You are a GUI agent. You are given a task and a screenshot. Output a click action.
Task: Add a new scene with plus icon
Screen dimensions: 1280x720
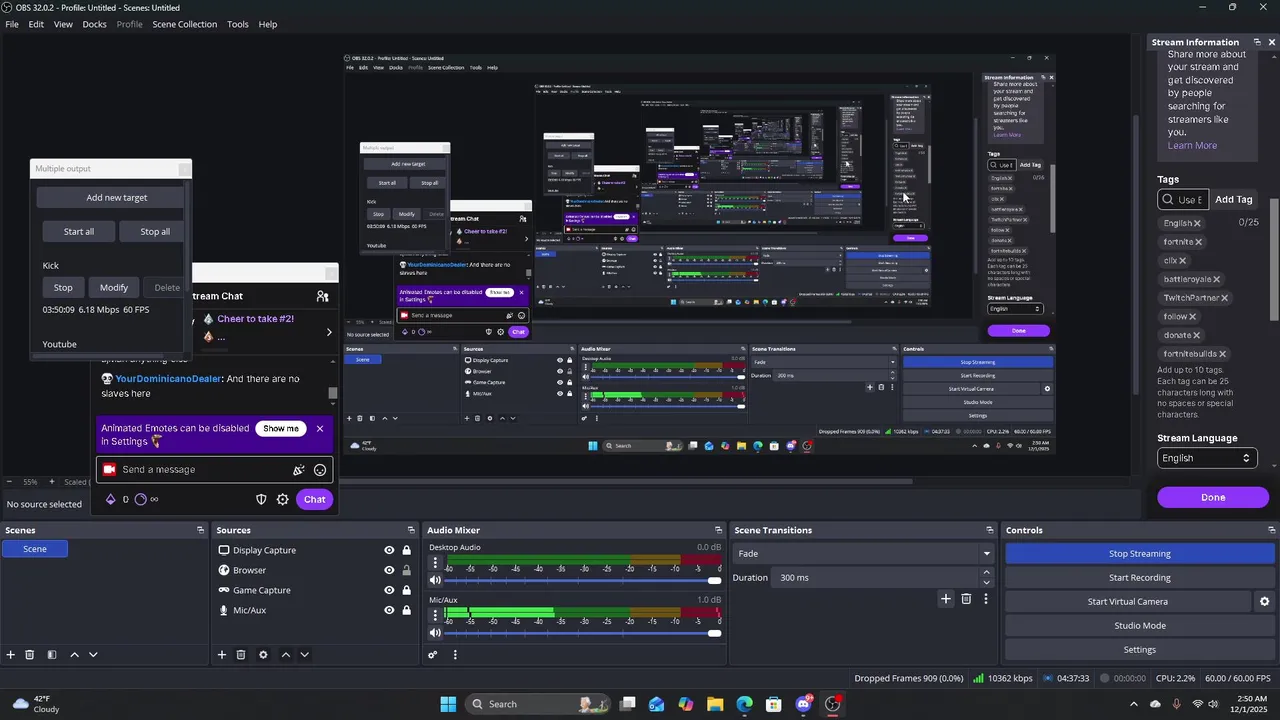[11, 655]
